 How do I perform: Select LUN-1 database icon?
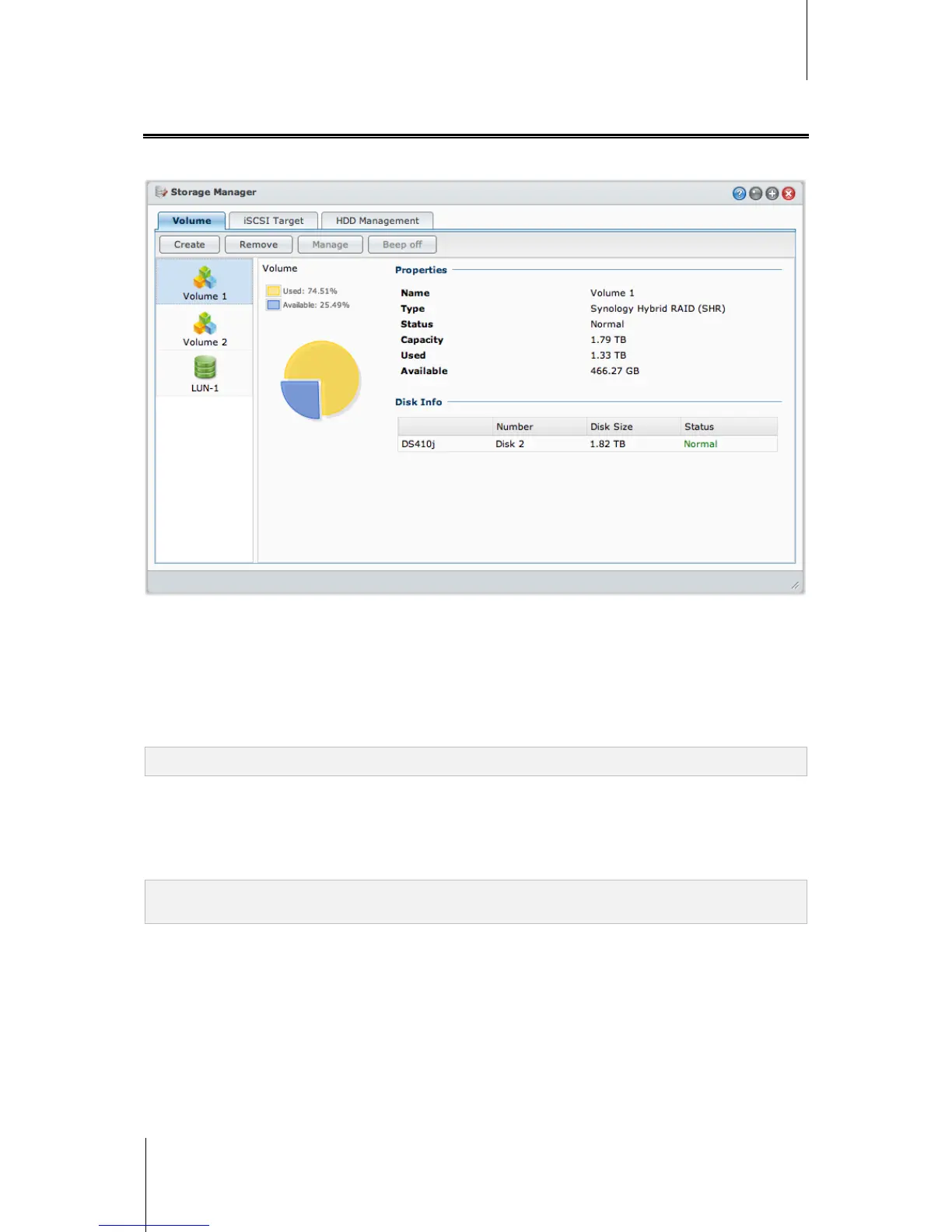pyautogui.click(x=205, y=368)
